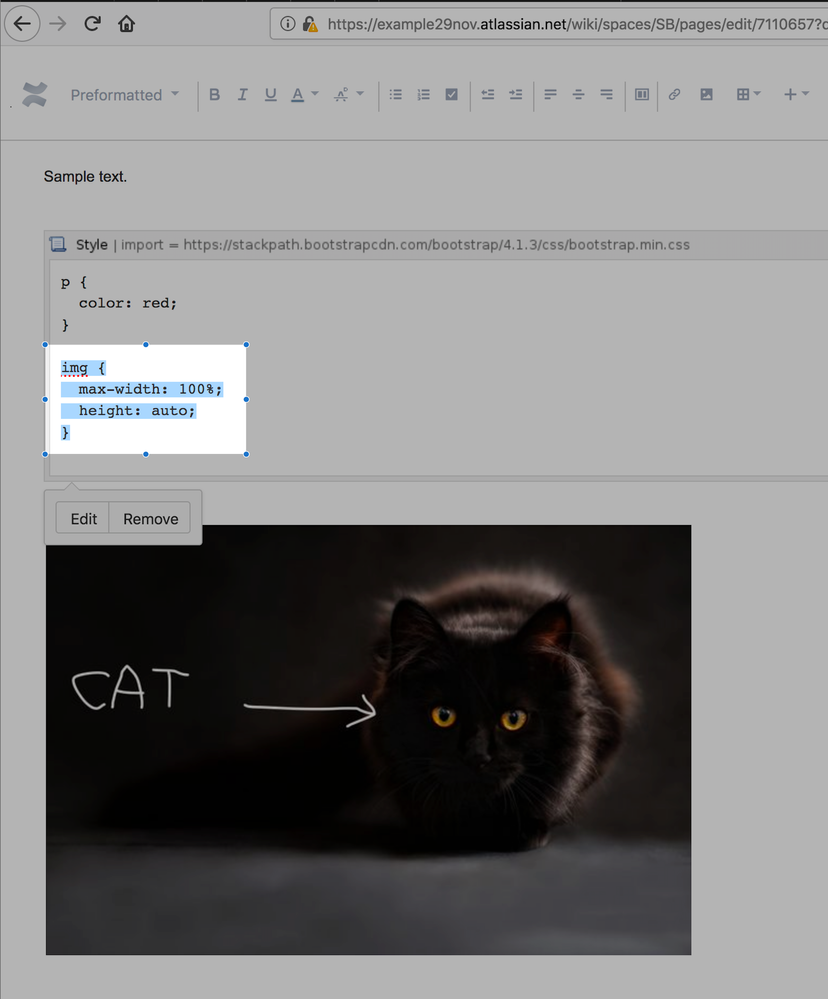Open the more formatting options icon

coord(341,95)
